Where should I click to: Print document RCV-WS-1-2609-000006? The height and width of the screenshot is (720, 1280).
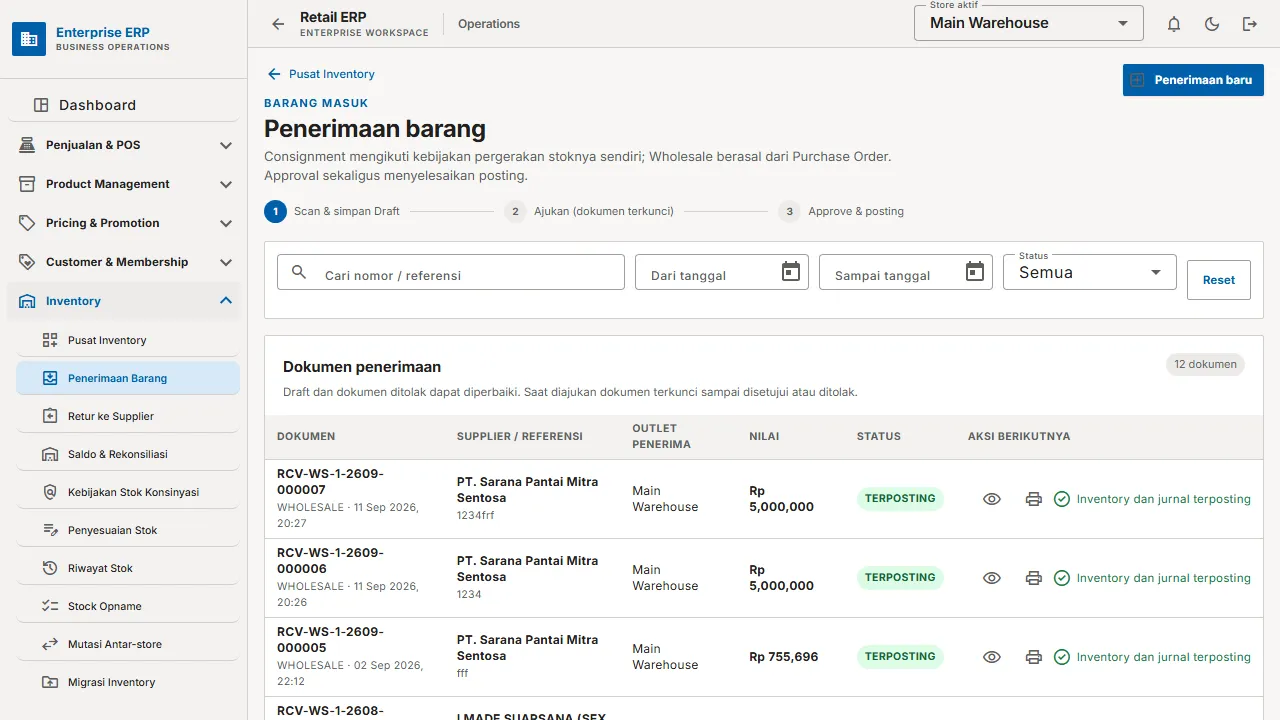click(x=1034, y=578)
